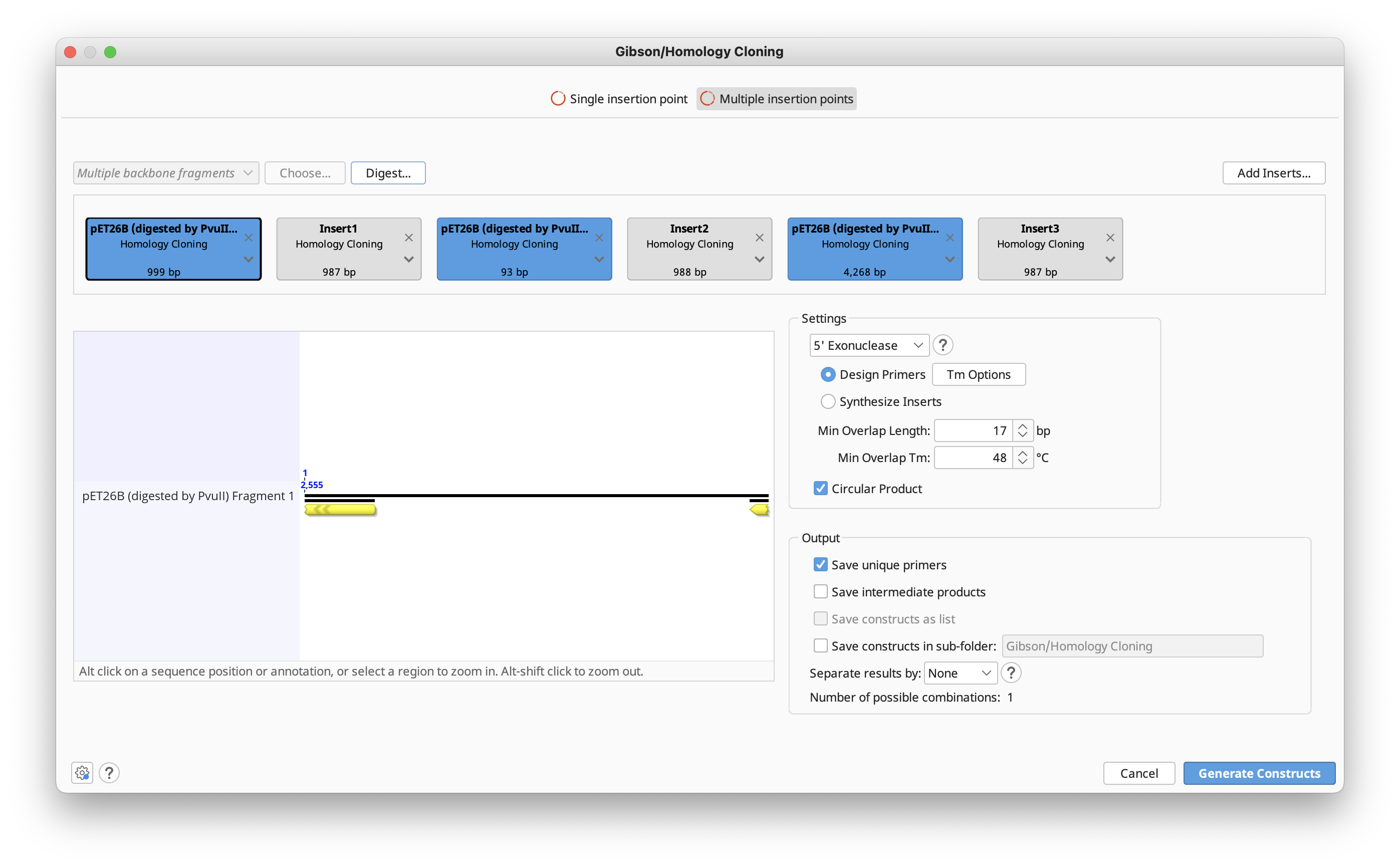The image size is (1400, 867).
Task: Expand options chevron on 999 bp fragment card
Action: [x=248, y=259]
